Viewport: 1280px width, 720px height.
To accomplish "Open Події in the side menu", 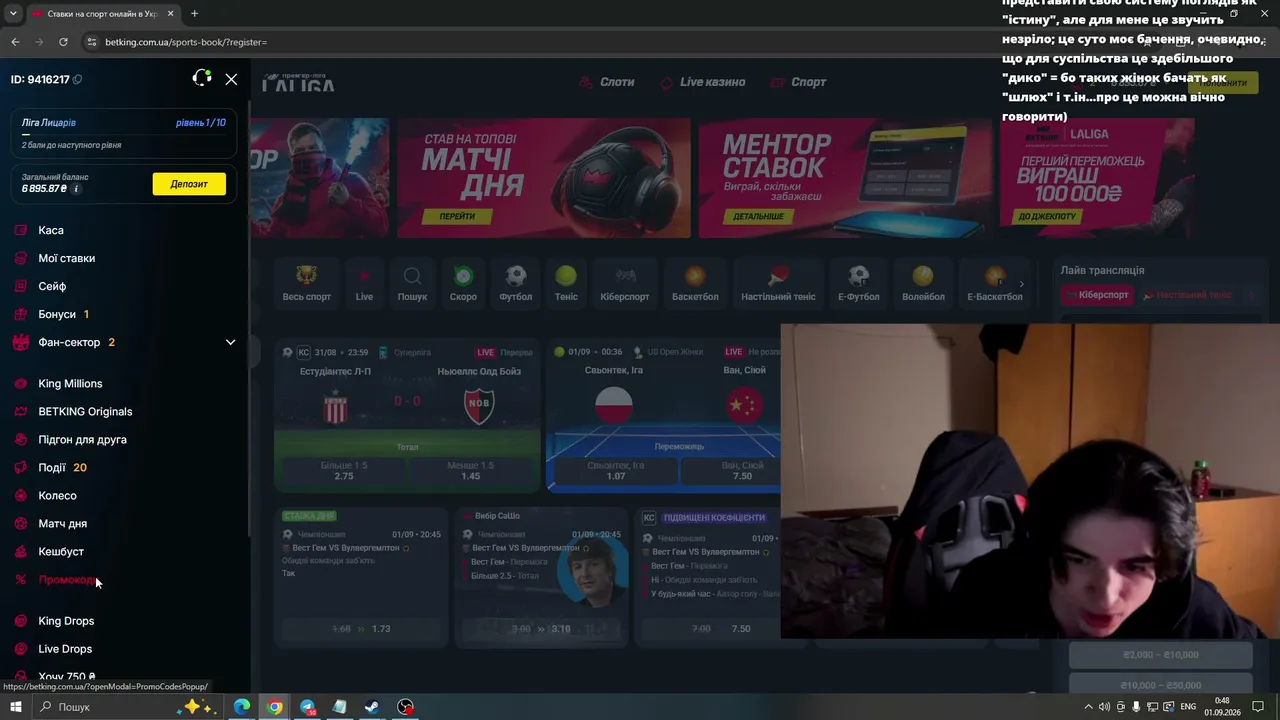I will (x=52, y=467).
